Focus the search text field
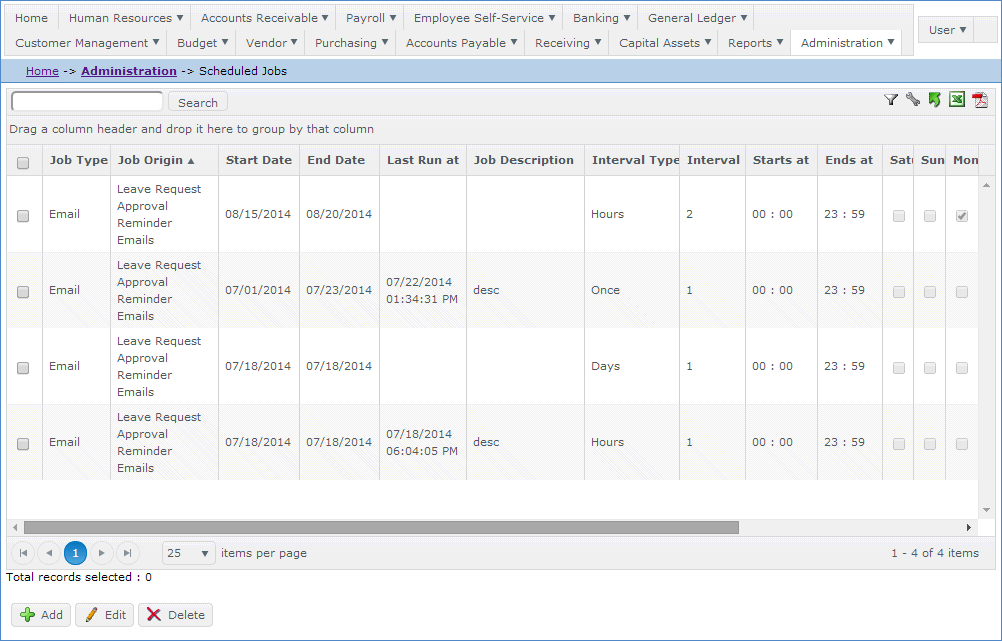 [87, 102]
